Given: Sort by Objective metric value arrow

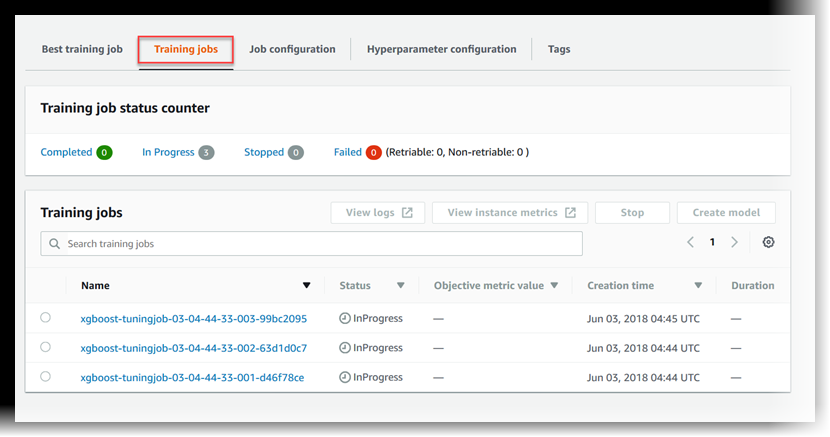Looking at the screenshot, I should coord(554,286).
